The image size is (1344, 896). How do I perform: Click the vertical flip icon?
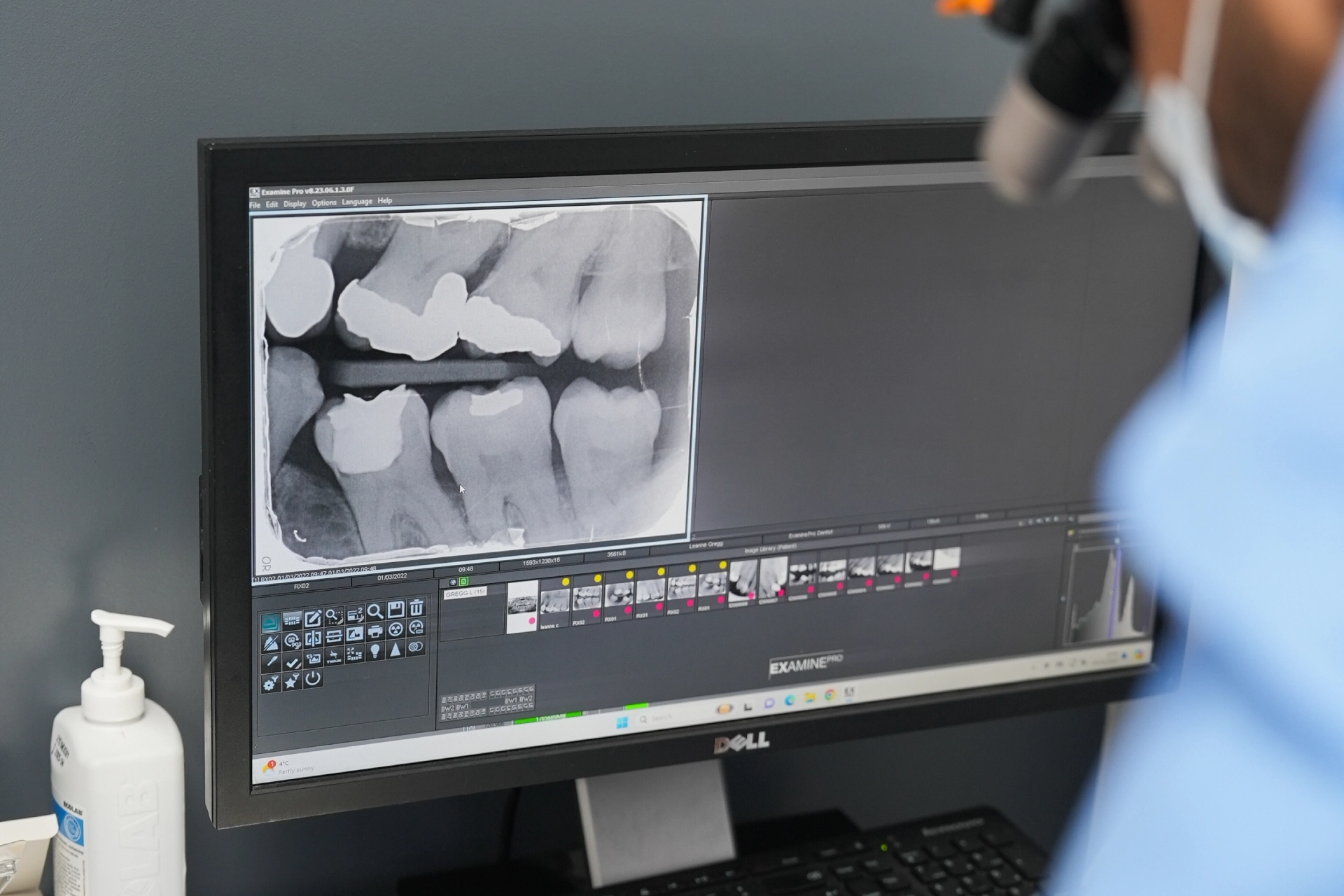click(x=334, y=636)
